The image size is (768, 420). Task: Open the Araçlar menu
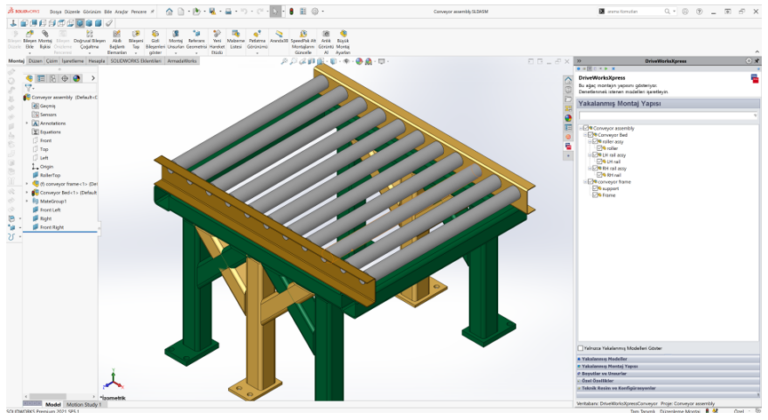pyautogui.click(x=121, y=11)
